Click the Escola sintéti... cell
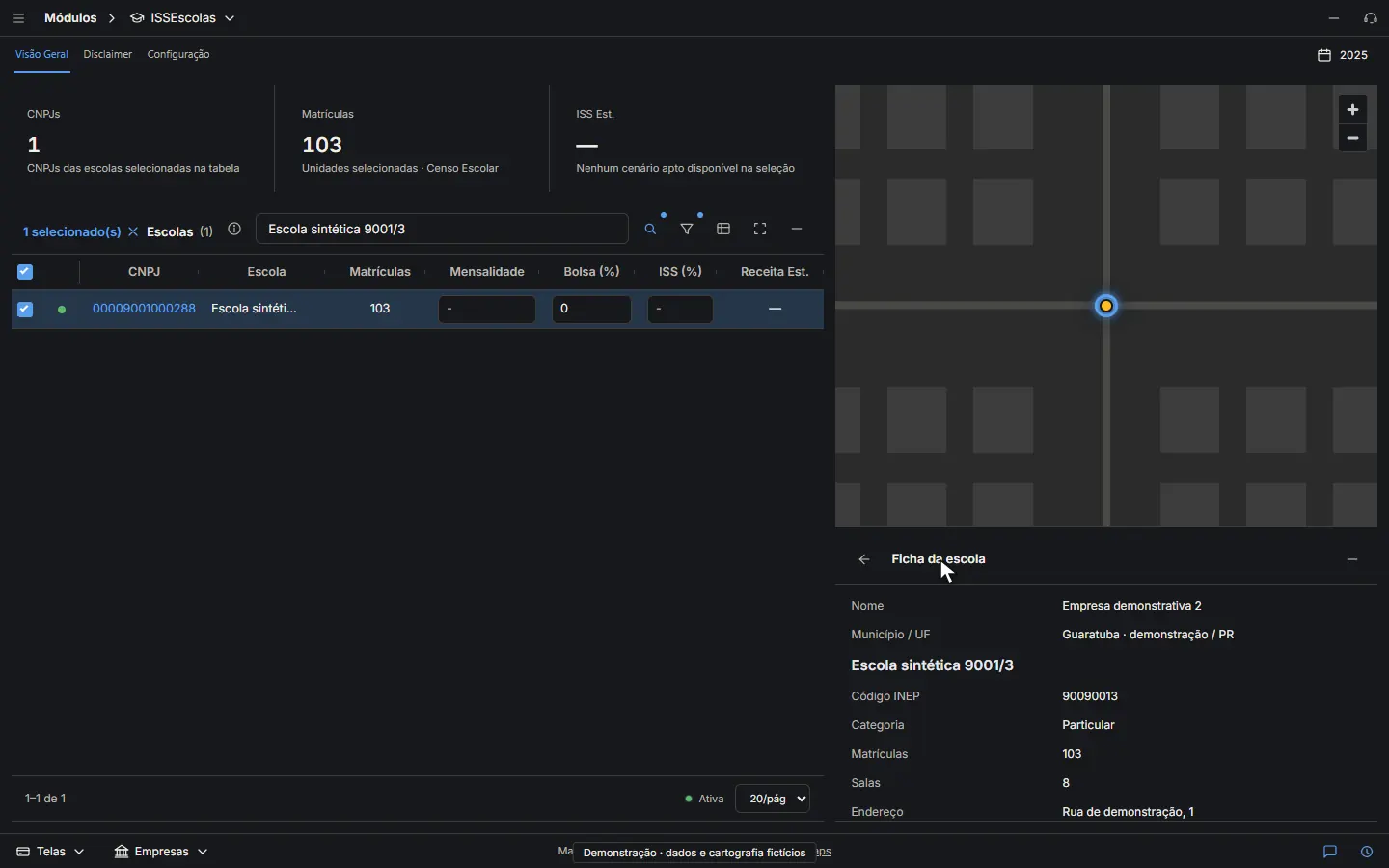Screen dimensions: 1389x868 tap(255, 309)
